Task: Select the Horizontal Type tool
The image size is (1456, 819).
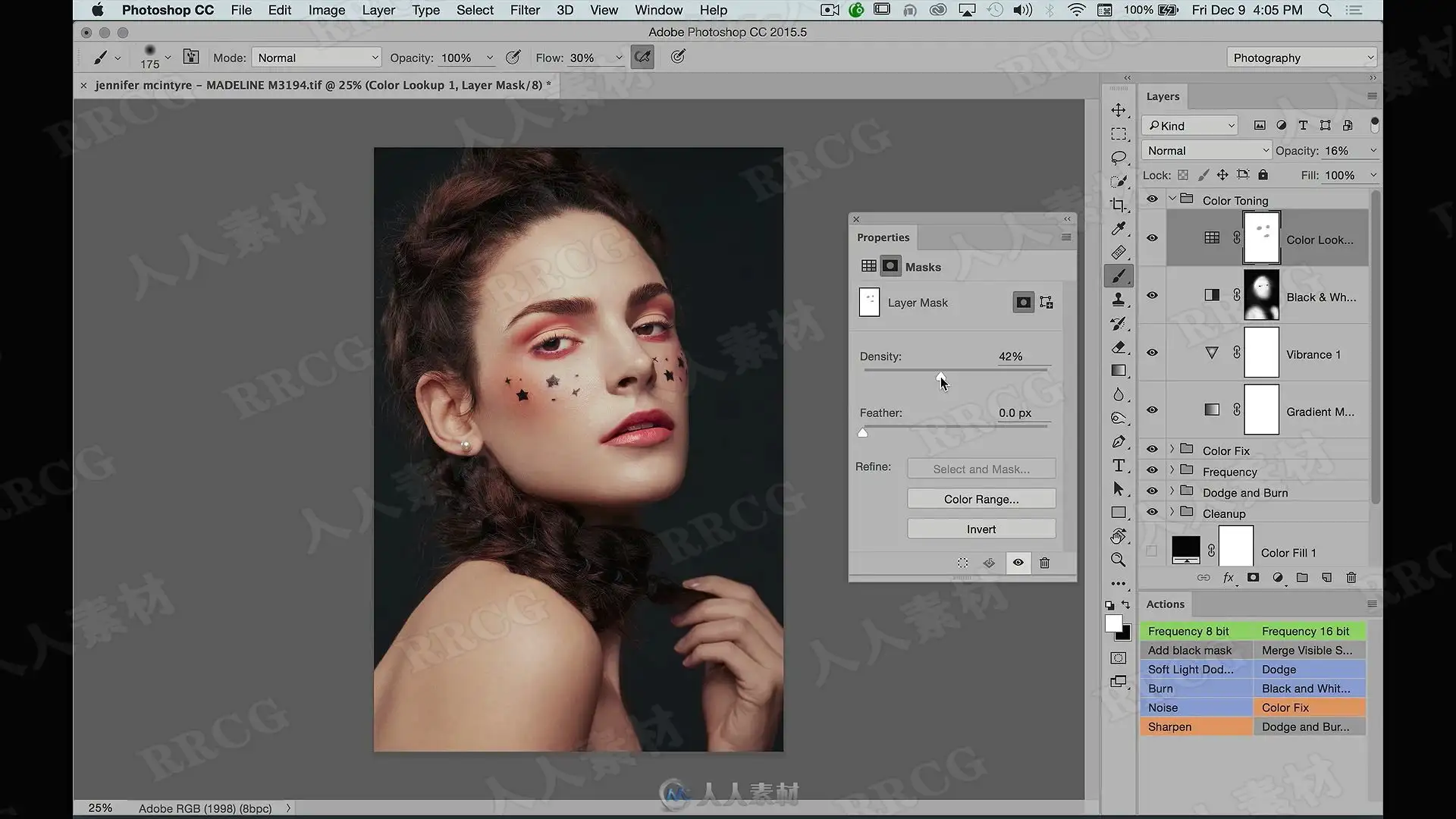Action: pyautogui.click(x=1119, y=466)
